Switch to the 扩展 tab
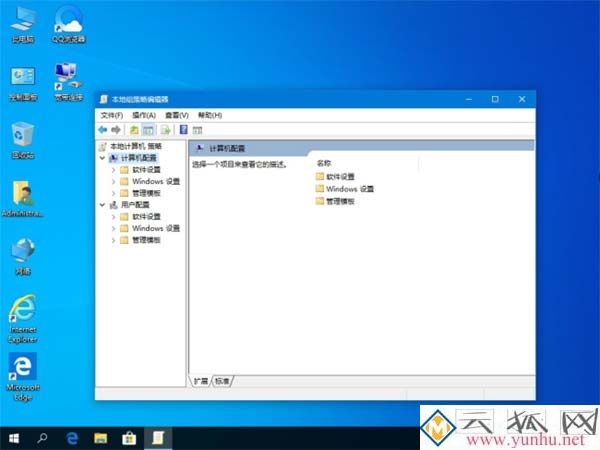The height and width of the screenshot is (450, 600). 201,381
